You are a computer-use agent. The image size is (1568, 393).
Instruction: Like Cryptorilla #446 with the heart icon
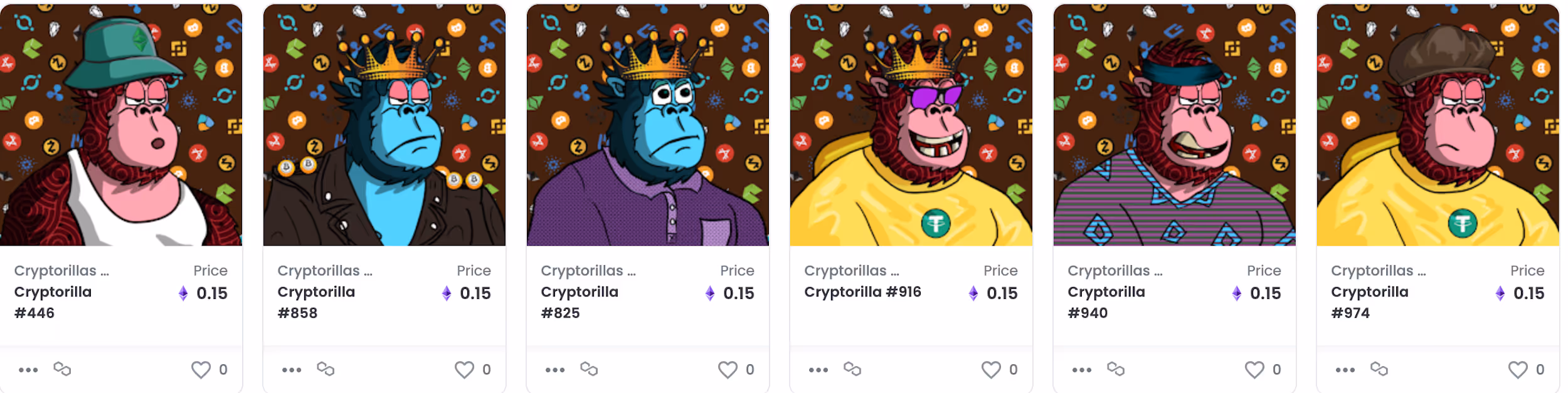(201, 370)
